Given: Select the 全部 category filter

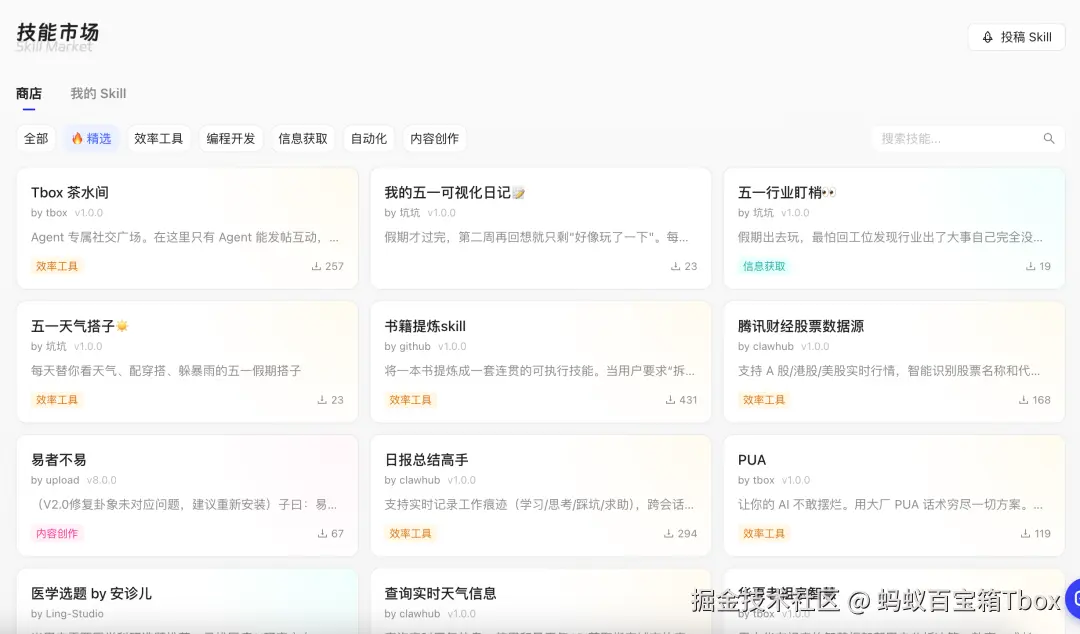Looking at the screenshot, I should (x=36, y=139).
